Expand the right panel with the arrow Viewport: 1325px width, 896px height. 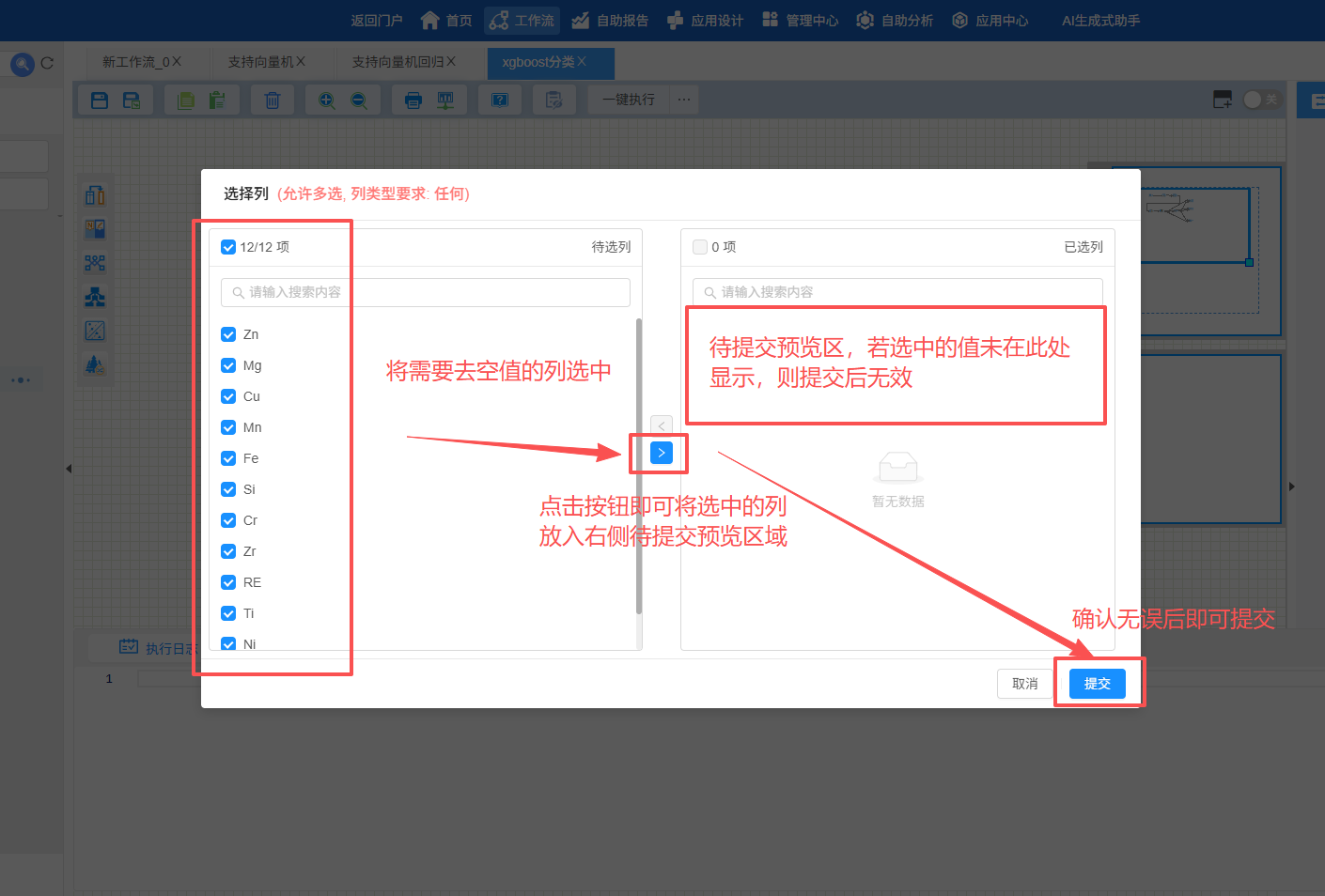pyautogui.click(x=1292, y=487)
